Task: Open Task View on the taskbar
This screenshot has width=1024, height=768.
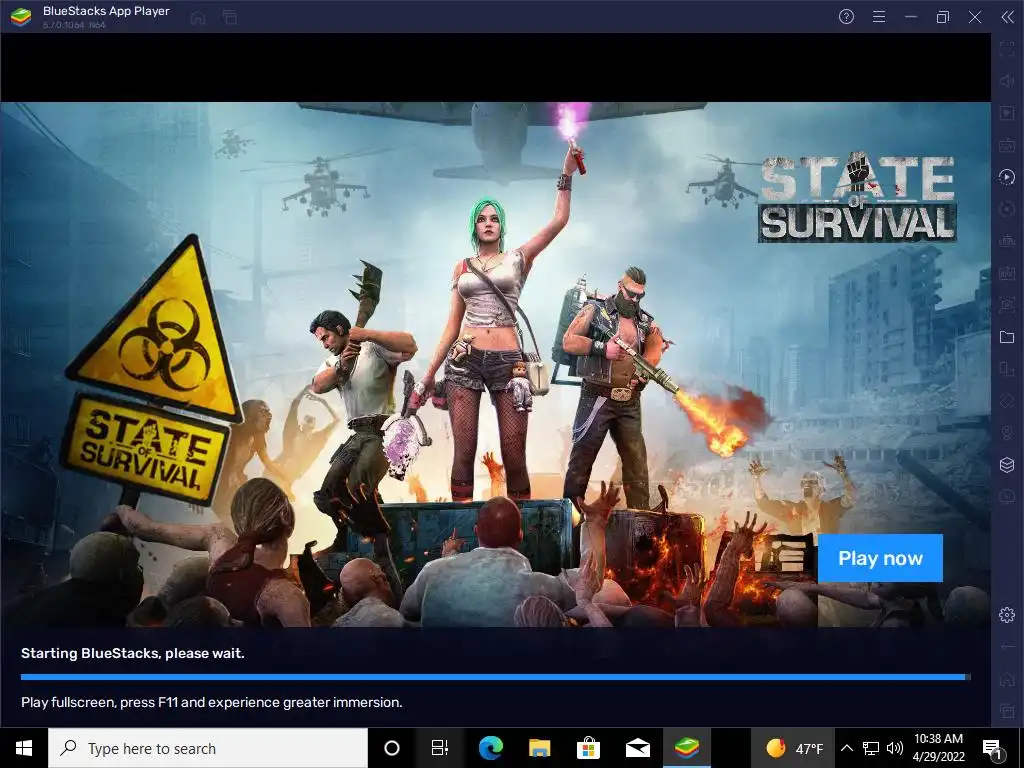Action: [x=440, y=748]
